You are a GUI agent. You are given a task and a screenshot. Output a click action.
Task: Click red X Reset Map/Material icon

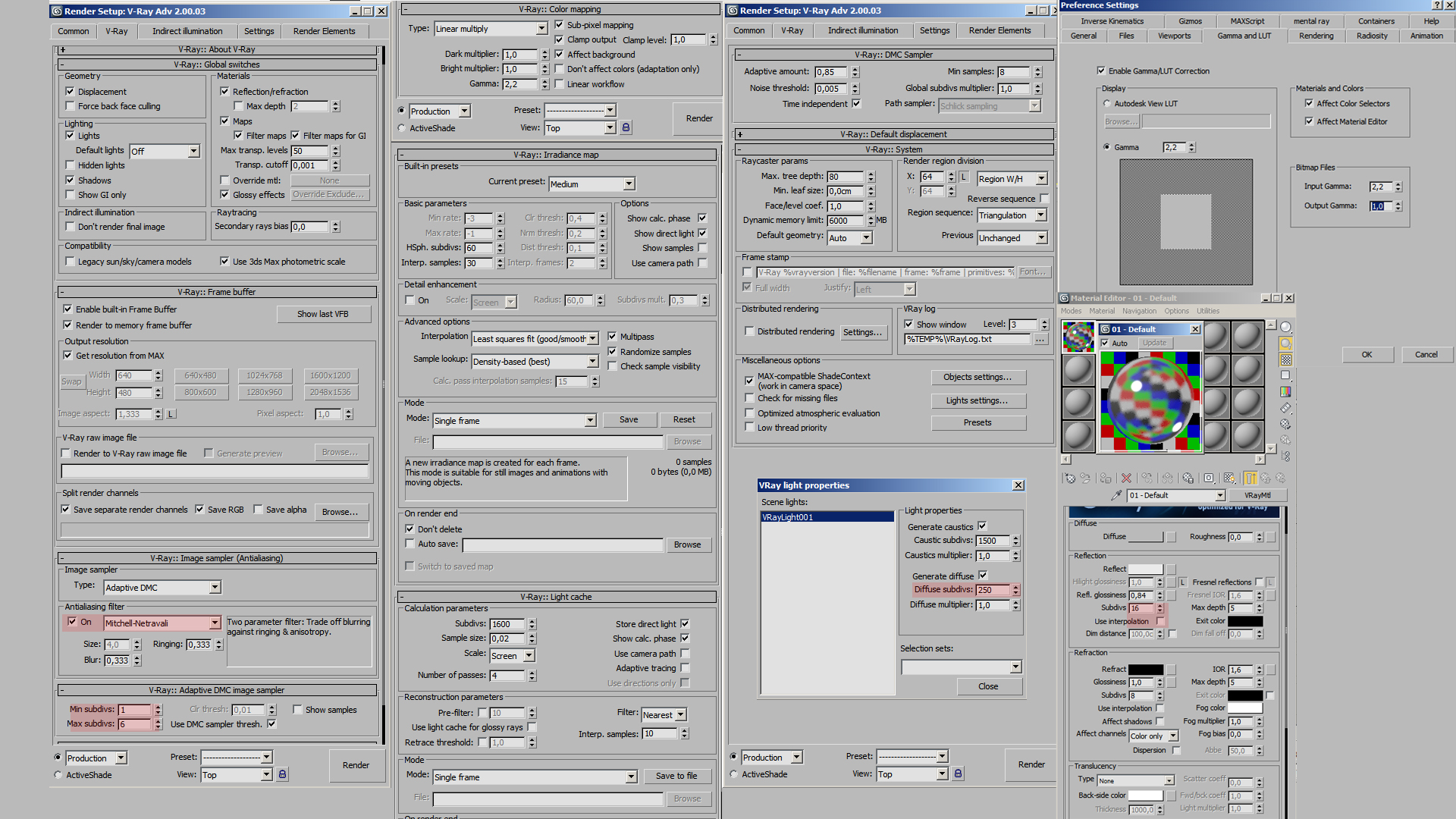pyautogui.click(x=1126, y=478)
